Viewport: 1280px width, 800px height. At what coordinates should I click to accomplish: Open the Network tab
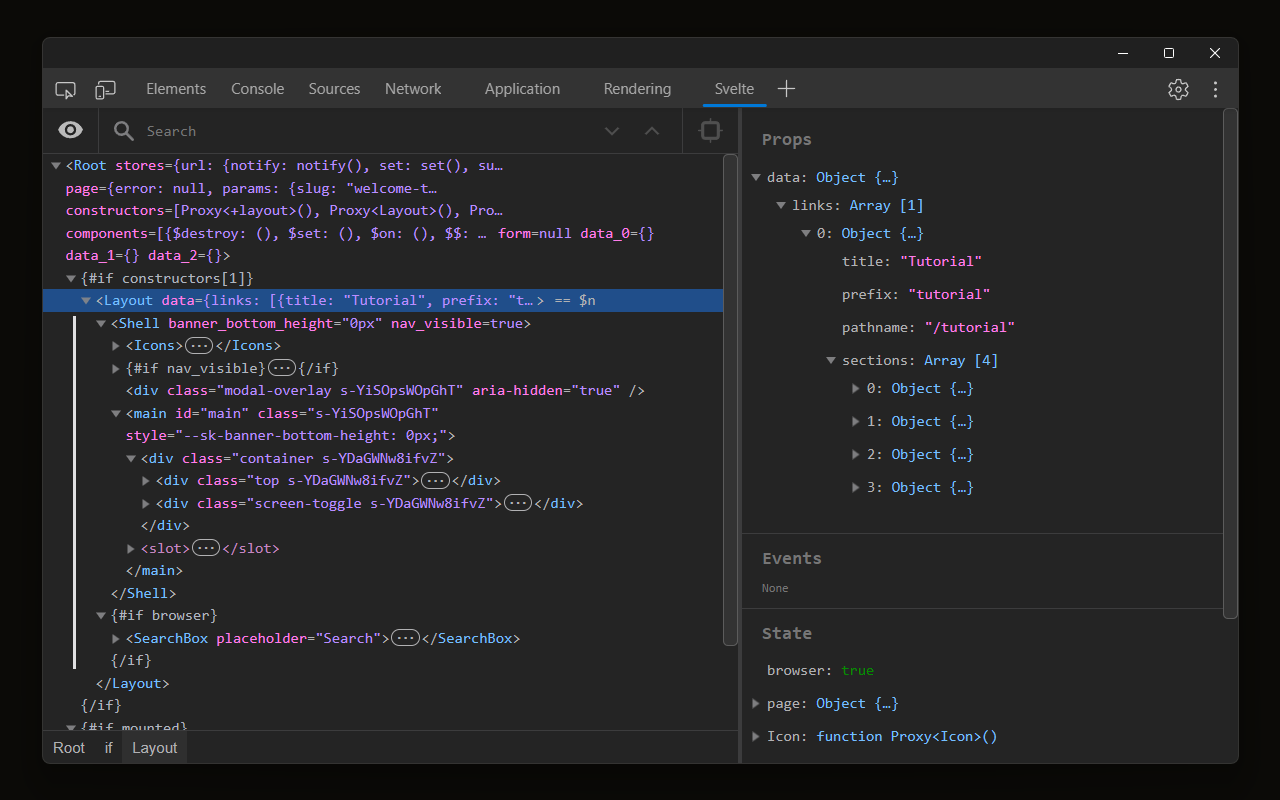[x=413, y=88]
